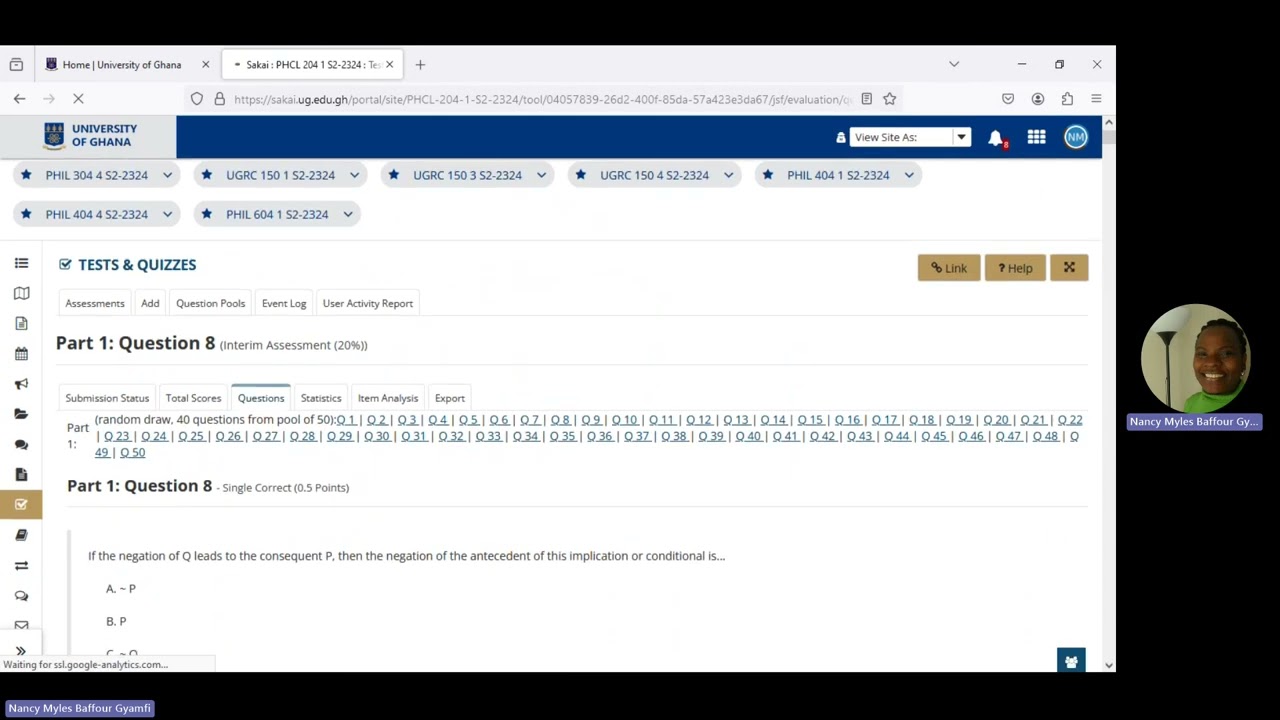The height and width of the screenshot is (720, 1280).
Task: Expand sidebar with double-chevron icon
Action: 20,651
